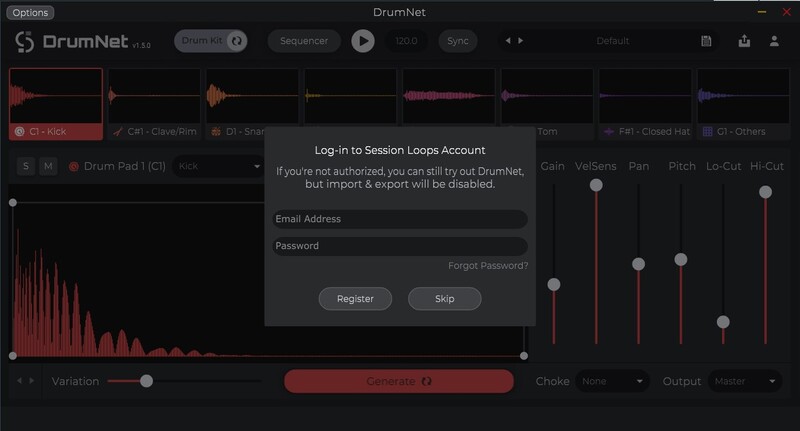Click the Email Address field
The image size is (800, 431).
[400, 219]
